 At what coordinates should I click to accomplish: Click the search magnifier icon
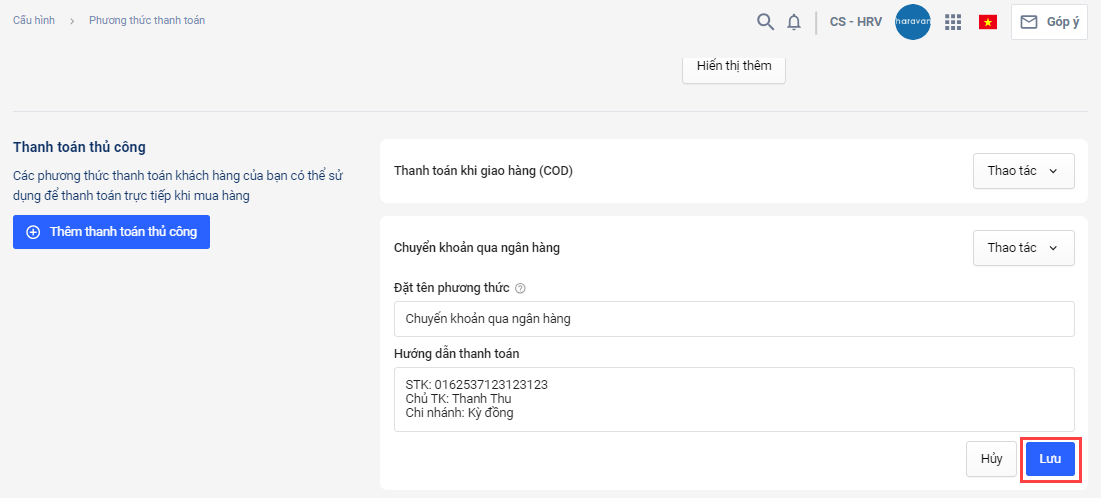(x=765, y=21)
